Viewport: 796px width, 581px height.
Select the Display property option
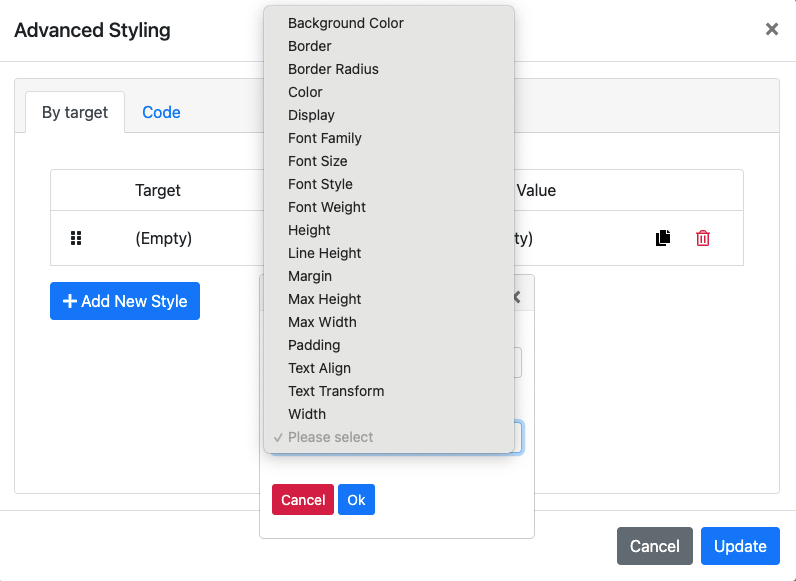[311, 115]
